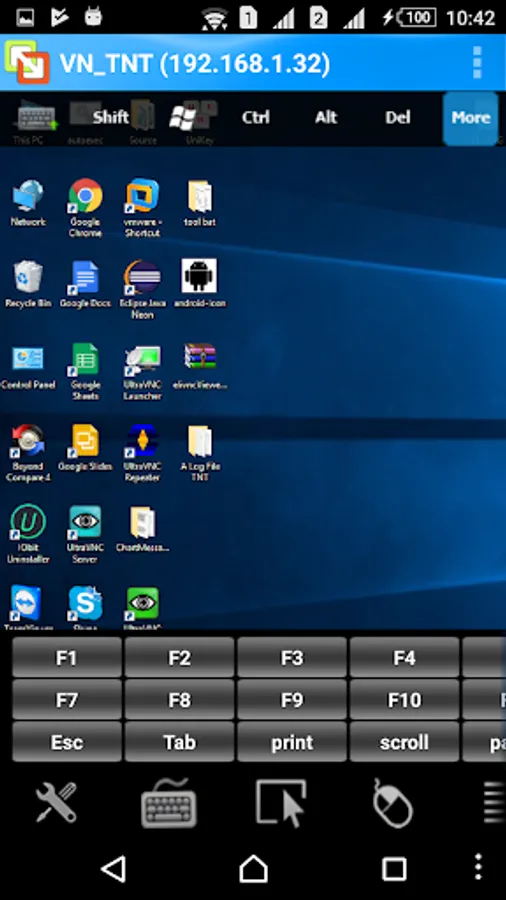Select the pointer selection mode icon
The height and width of the screenshot is (900, 506).
(x=281, y=802)
